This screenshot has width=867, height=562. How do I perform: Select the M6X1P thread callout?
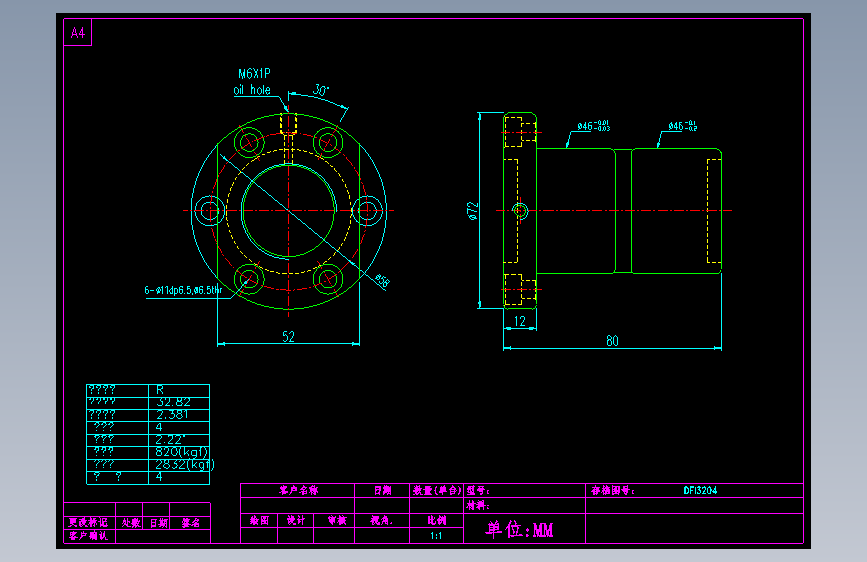(x=254, y=74)
